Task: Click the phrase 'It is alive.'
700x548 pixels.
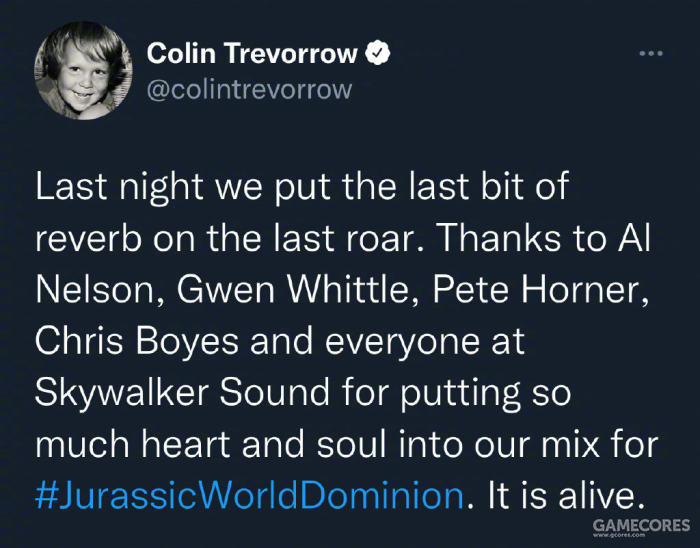Action: click(566, 495)
